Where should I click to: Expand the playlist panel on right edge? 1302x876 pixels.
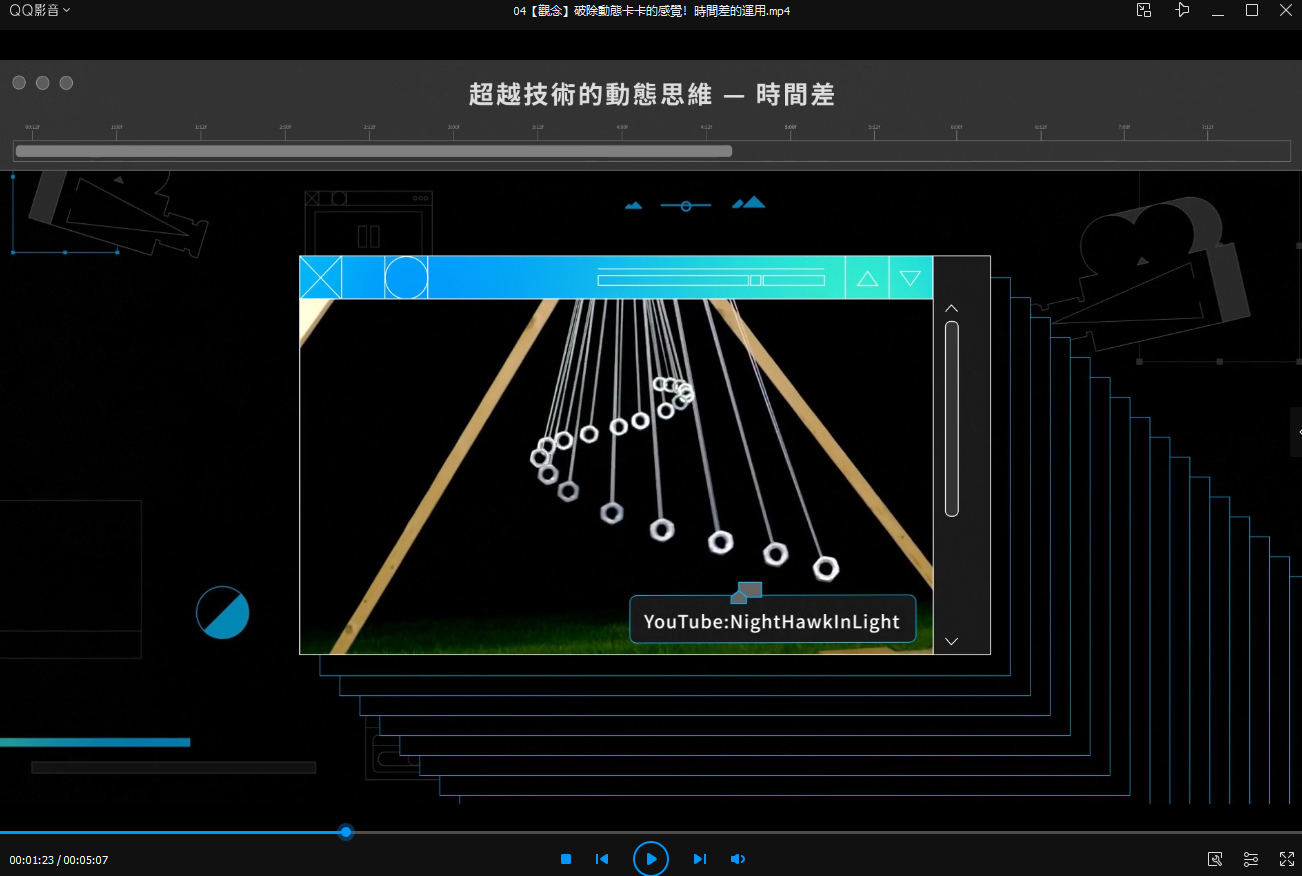pyautogui.click(x=1296, y=432)
